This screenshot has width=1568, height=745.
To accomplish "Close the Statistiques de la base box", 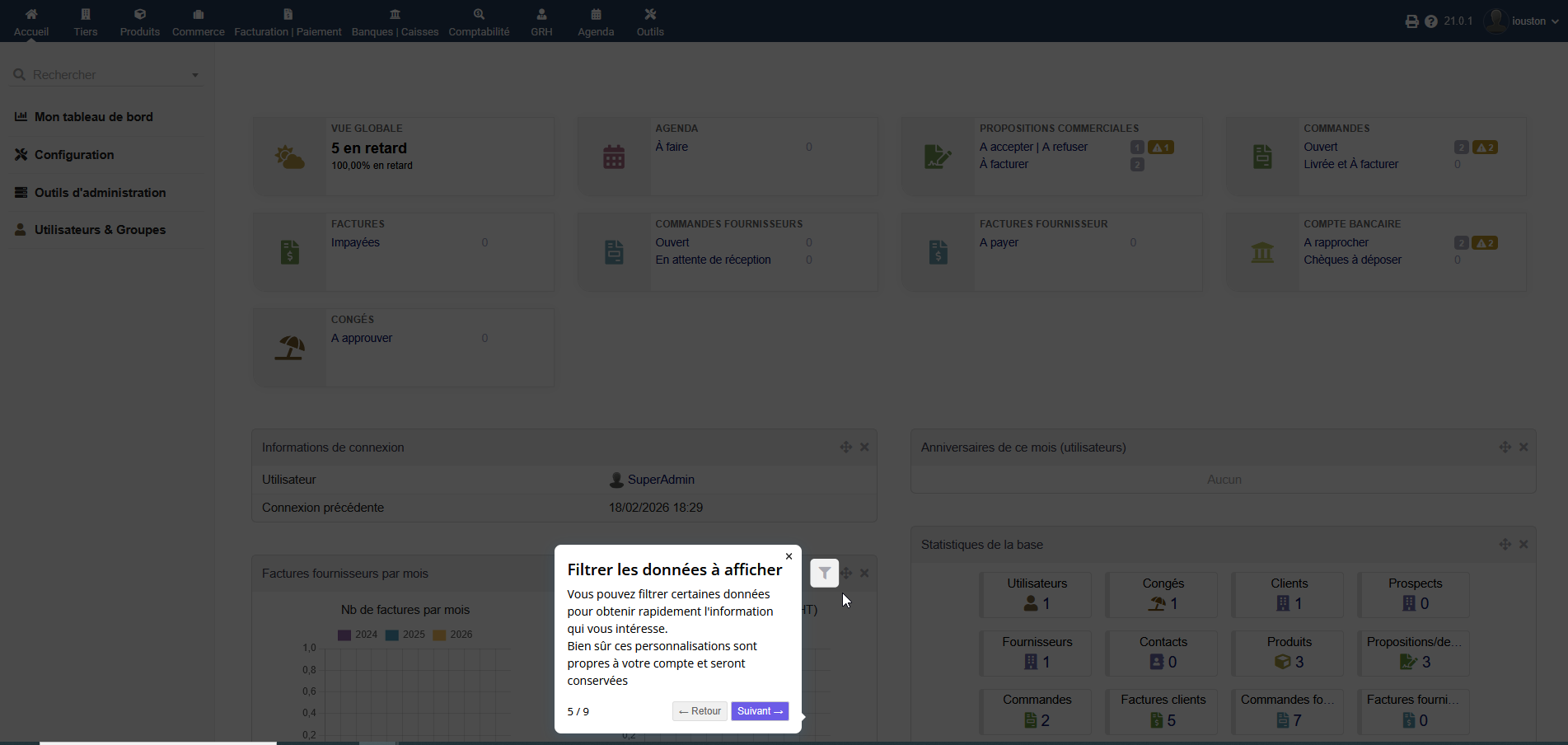I will 1524,544.
